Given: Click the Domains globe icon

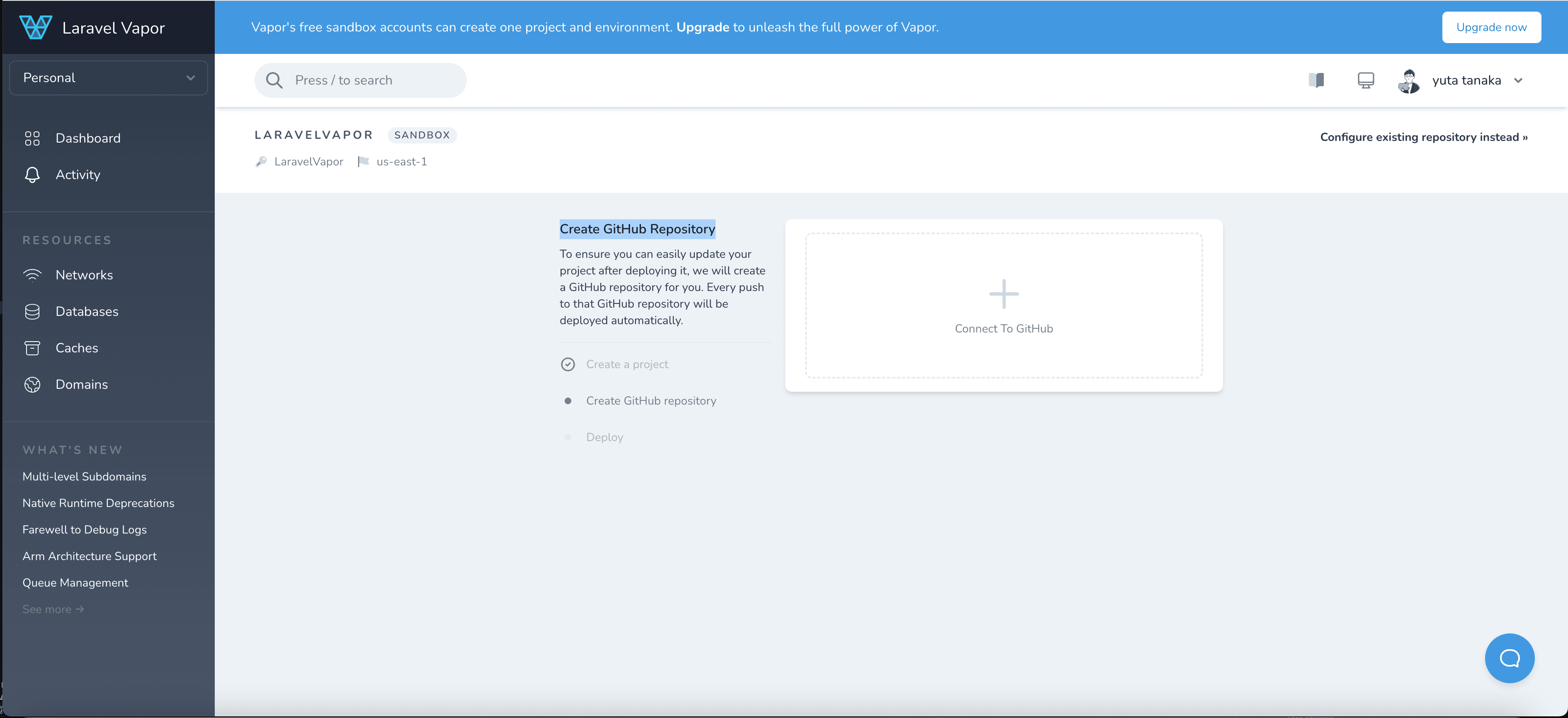Looking at the screenshot, I should [32, 385].
